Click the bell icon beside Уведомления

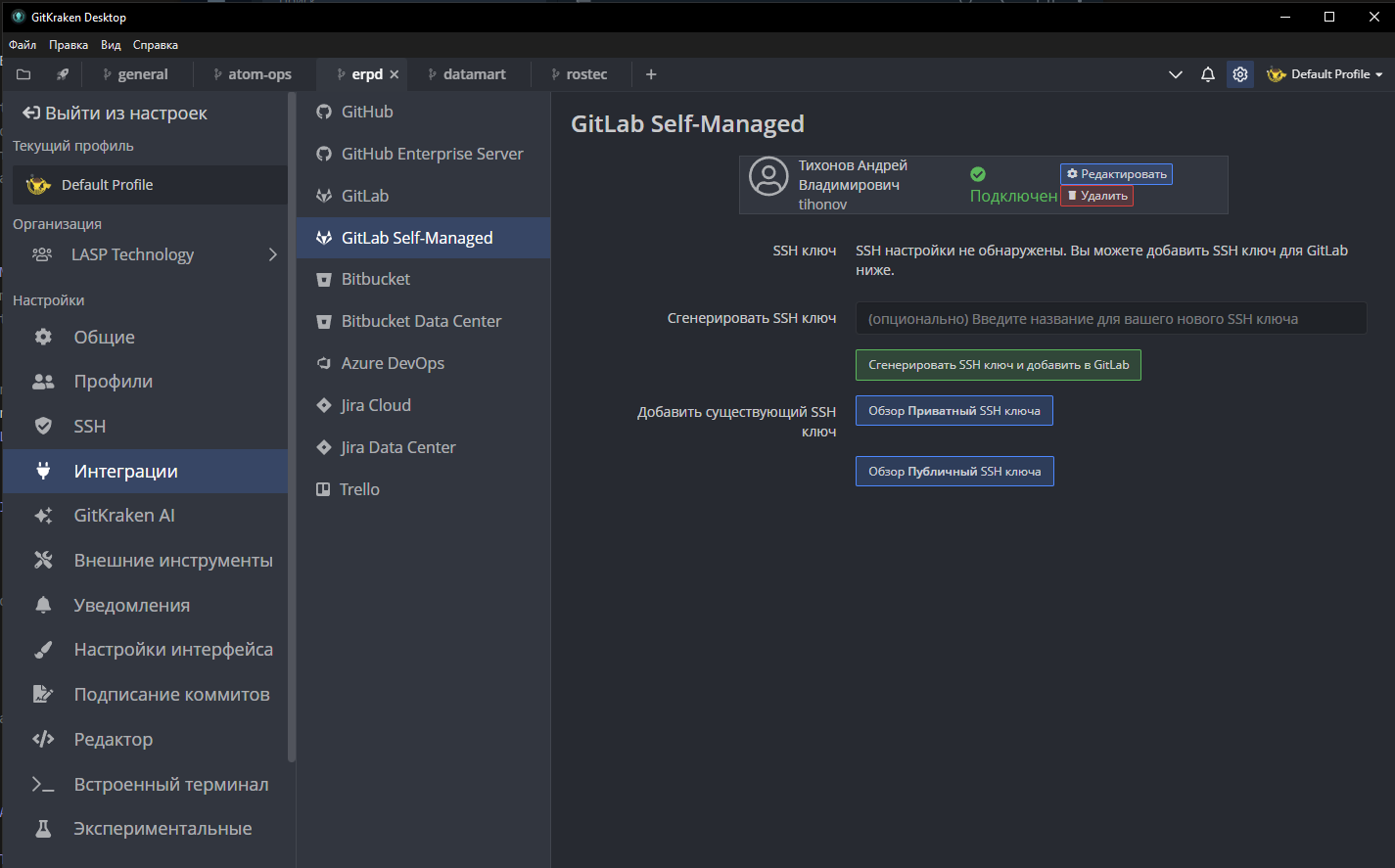click(43, 605)
